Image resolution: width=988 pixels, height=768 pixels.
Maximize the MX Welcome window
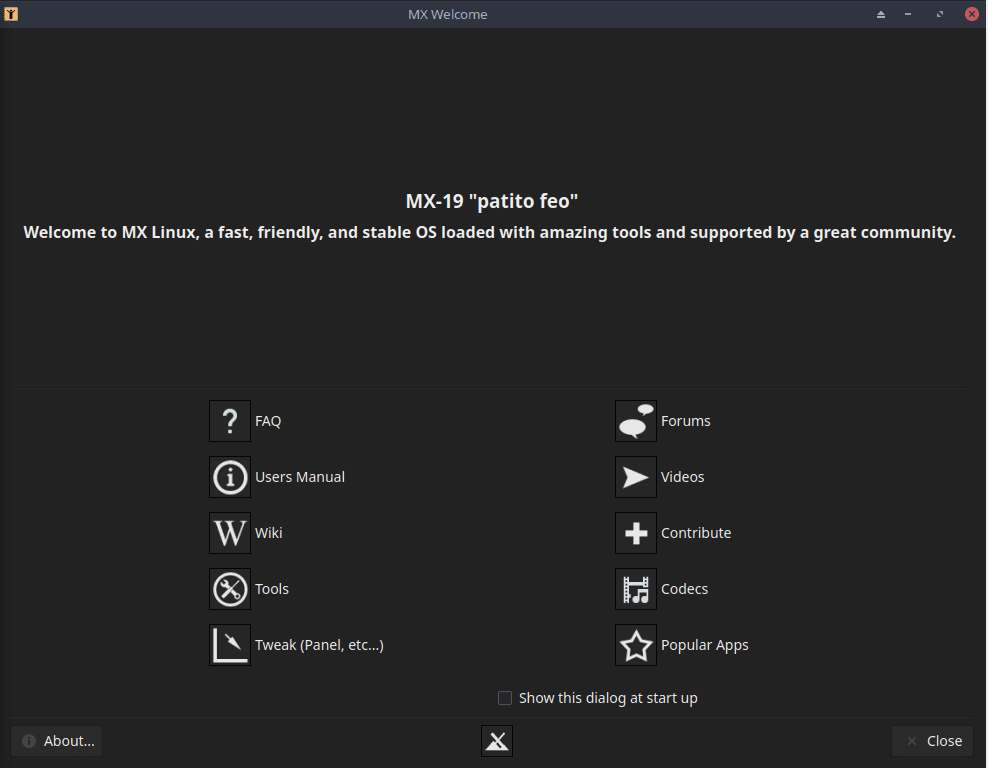940,14
